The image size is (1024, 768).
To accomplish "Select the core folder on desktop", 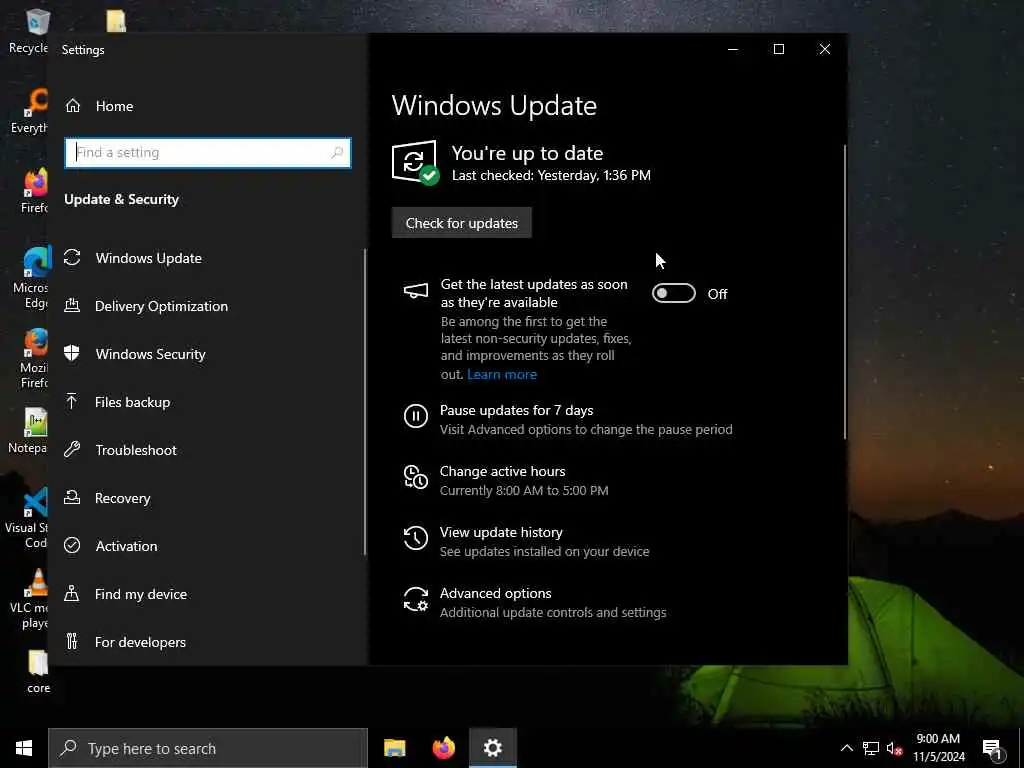I will click(x=38, y=671).
